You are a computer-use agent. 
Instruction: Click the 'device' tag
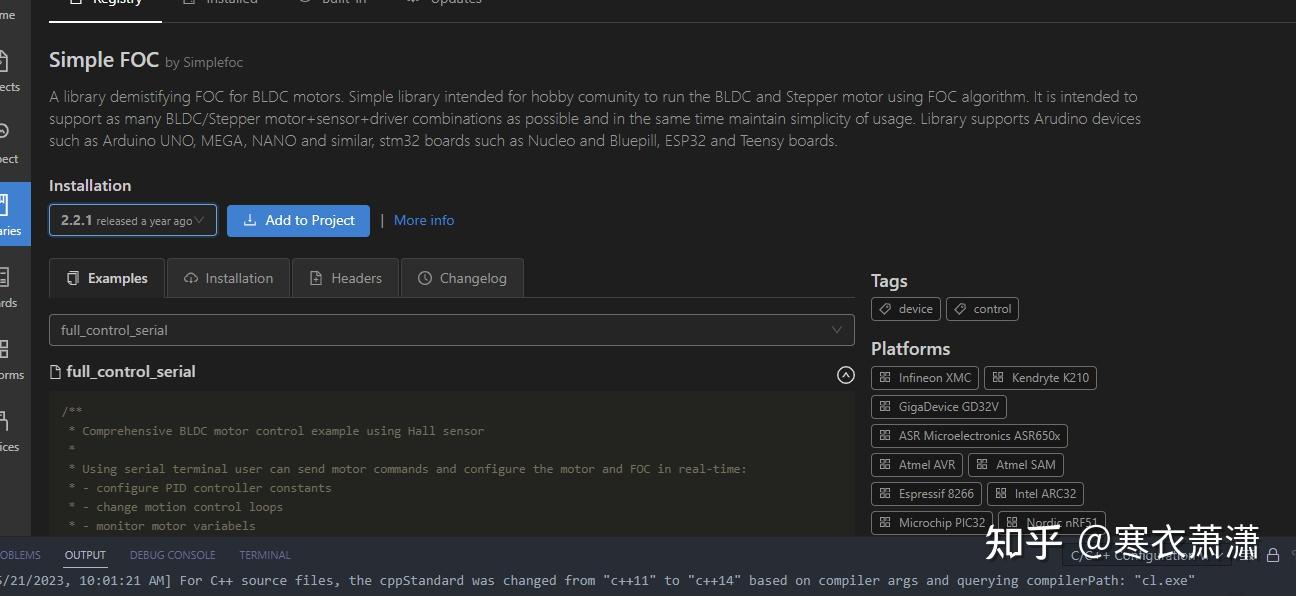[905, 309]
